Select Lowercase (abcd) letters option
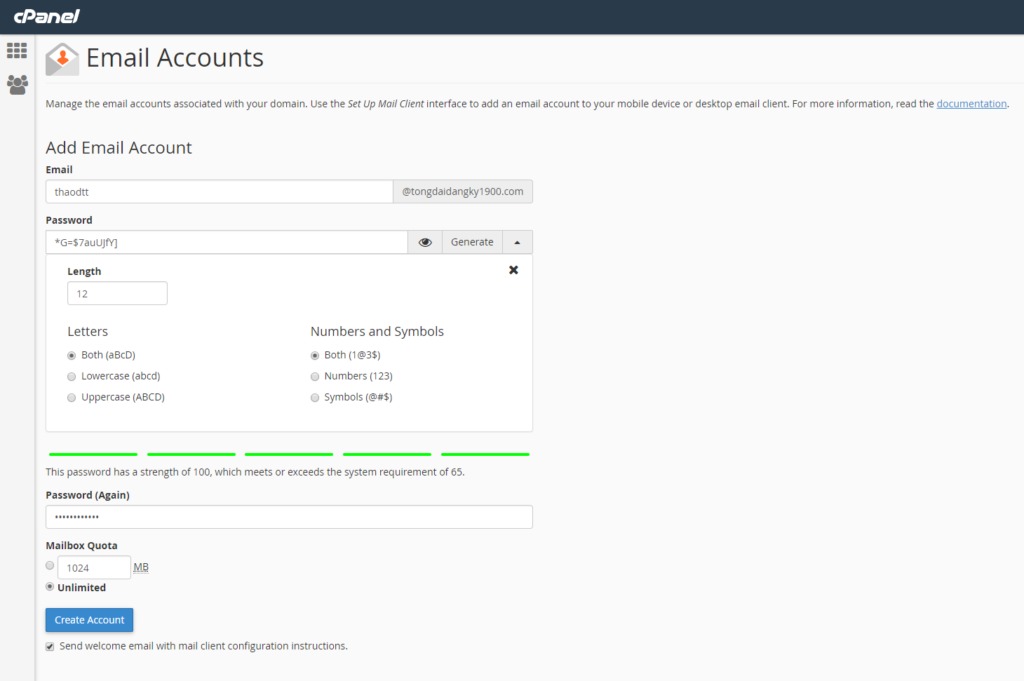The height and width of the screenshot is (681, 1024). click(x=72, y=377)
